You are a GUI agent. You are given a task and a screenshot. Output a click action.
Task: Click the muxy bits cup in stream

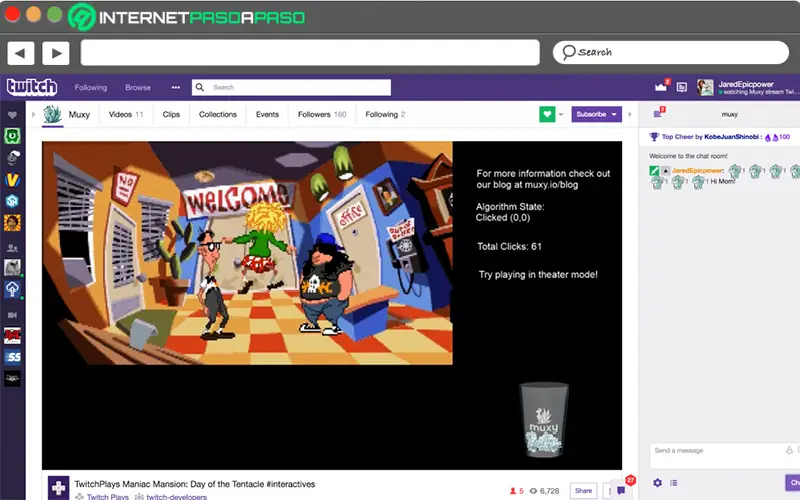pos(543,419)
